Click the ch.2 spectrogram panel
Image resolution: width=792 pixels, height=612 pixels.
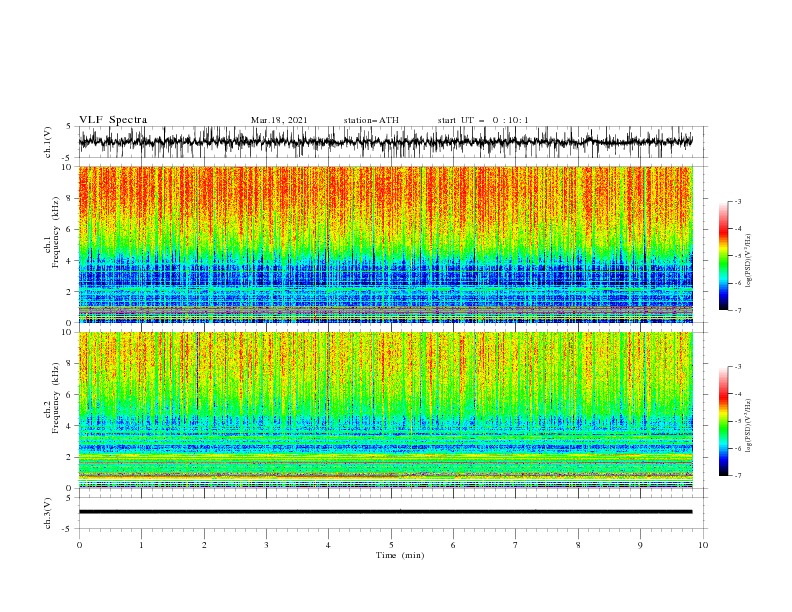(385, 410)
